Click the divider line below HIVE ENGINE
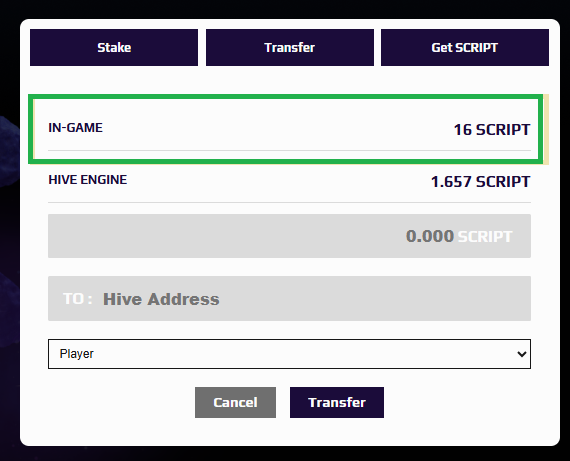This screenshot has width=570, height=461. click(289, 203)
